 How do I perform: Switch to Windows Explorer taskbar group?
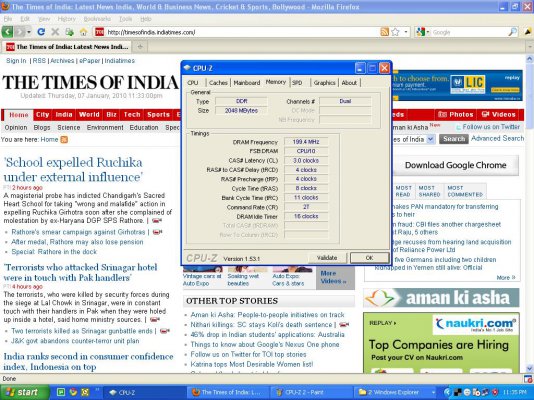(x=396, y=393)
